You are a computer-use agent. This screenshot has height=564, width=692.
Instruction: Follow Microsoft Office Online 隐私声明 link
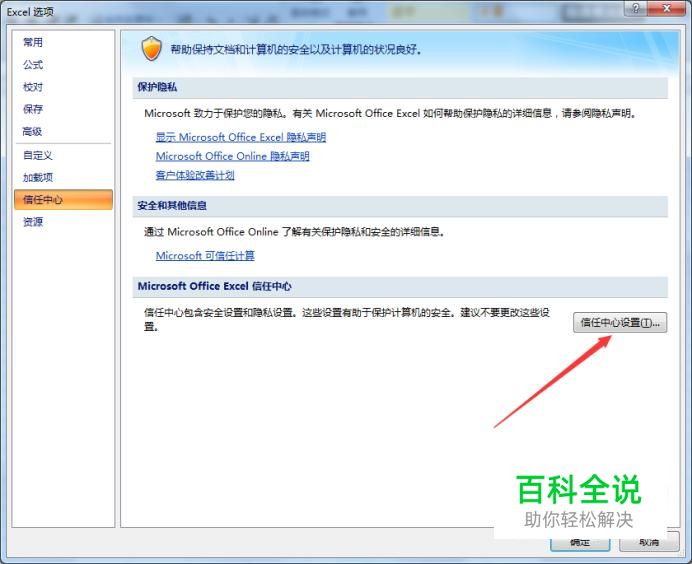click(x=233, y=156)
